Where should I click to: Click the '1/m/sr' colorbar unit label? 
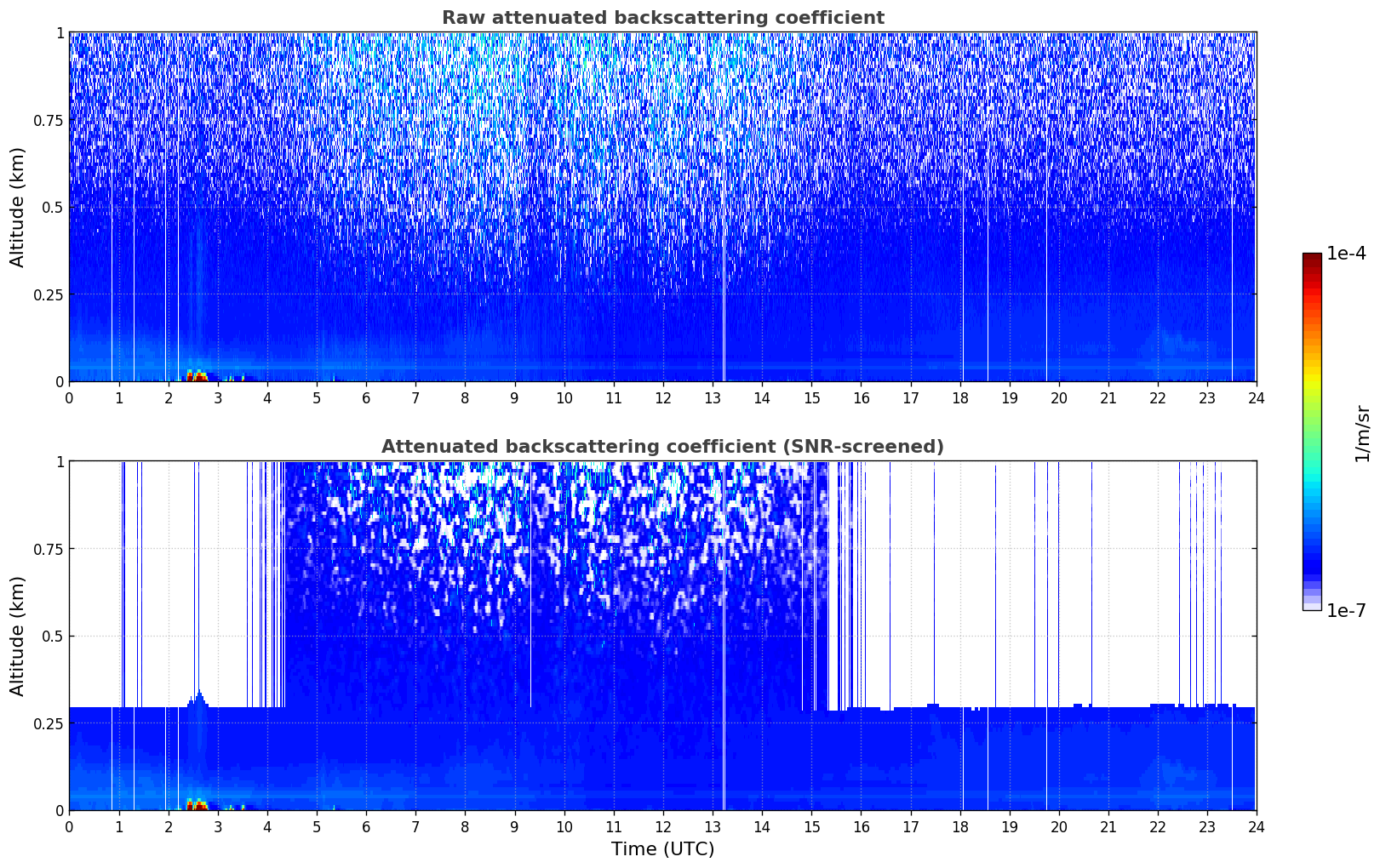click(x=1362, y=432)
